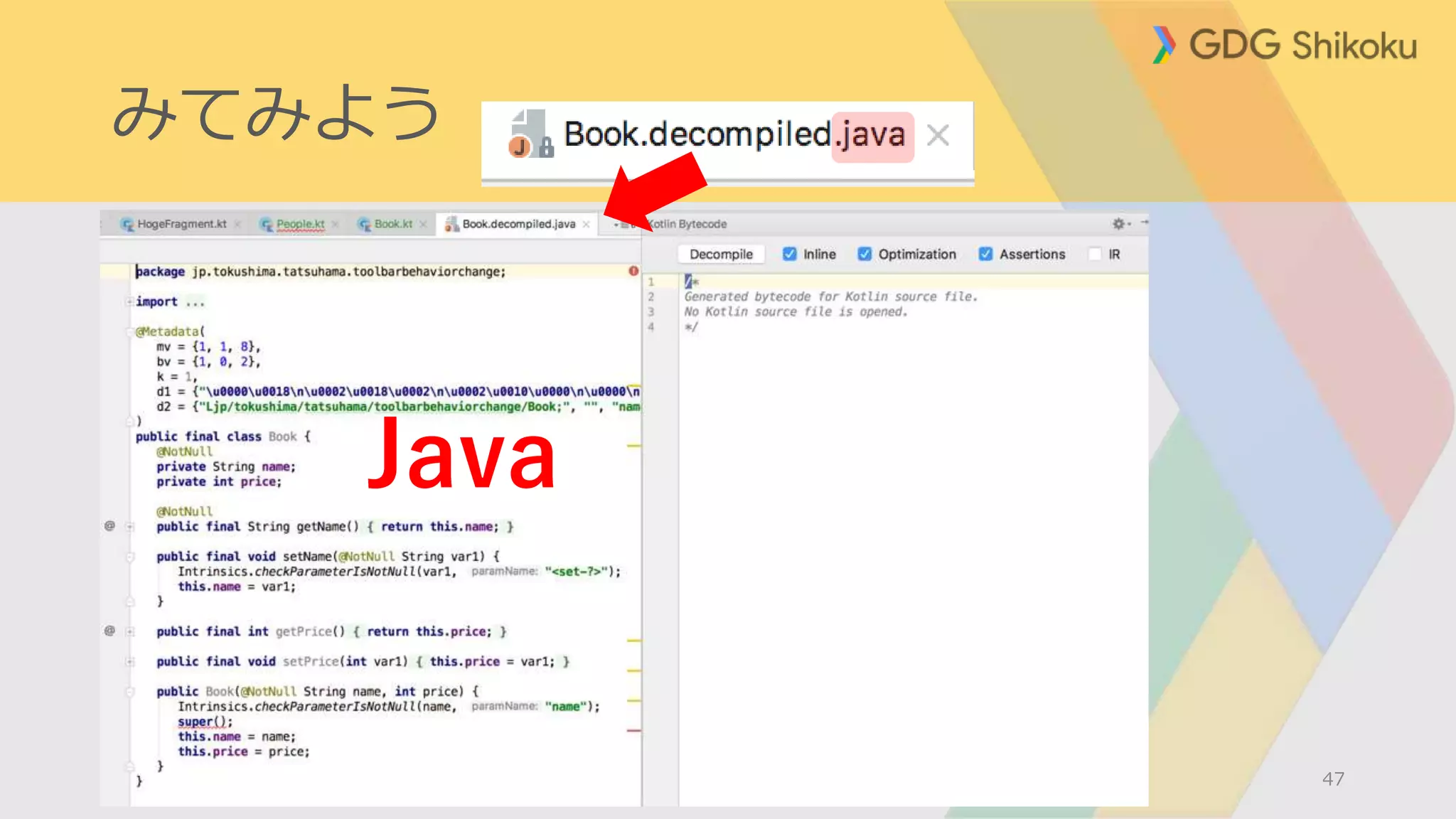Click the large Book.decompiled.java close X in the callout

pos(938,135)
